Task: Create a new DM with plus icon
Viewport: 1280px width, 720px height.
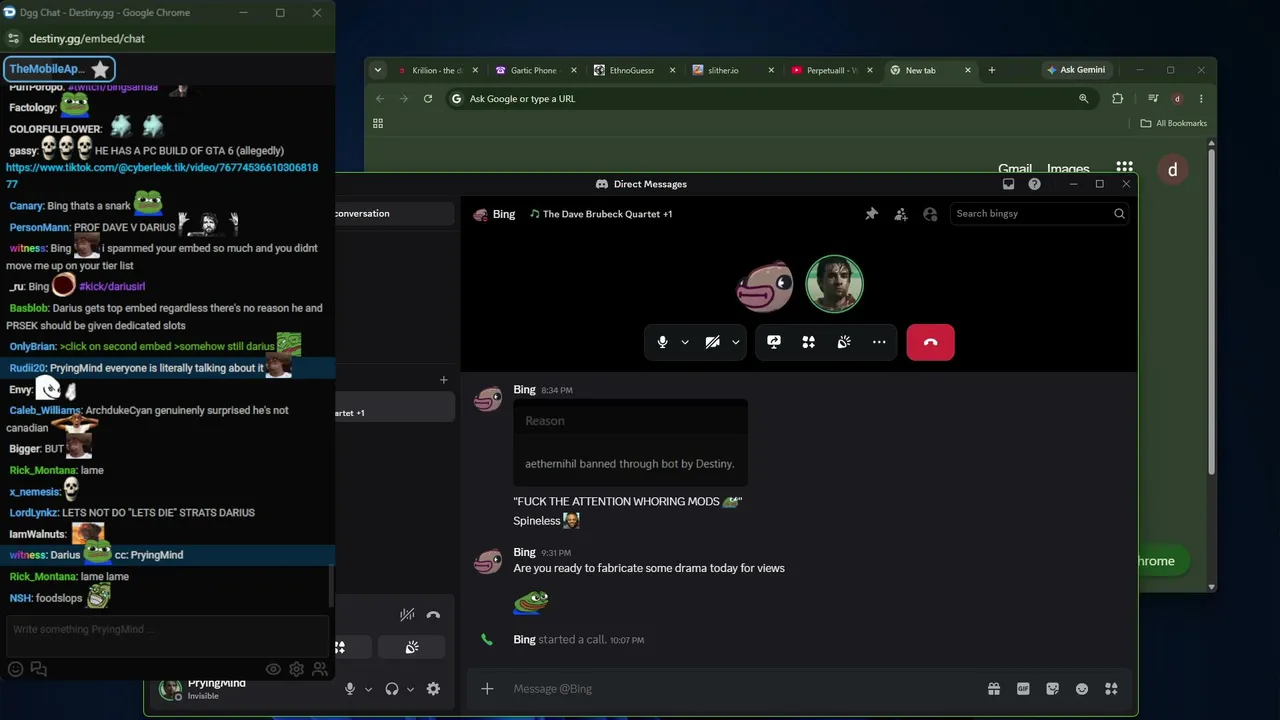Action: coord(444,380)
